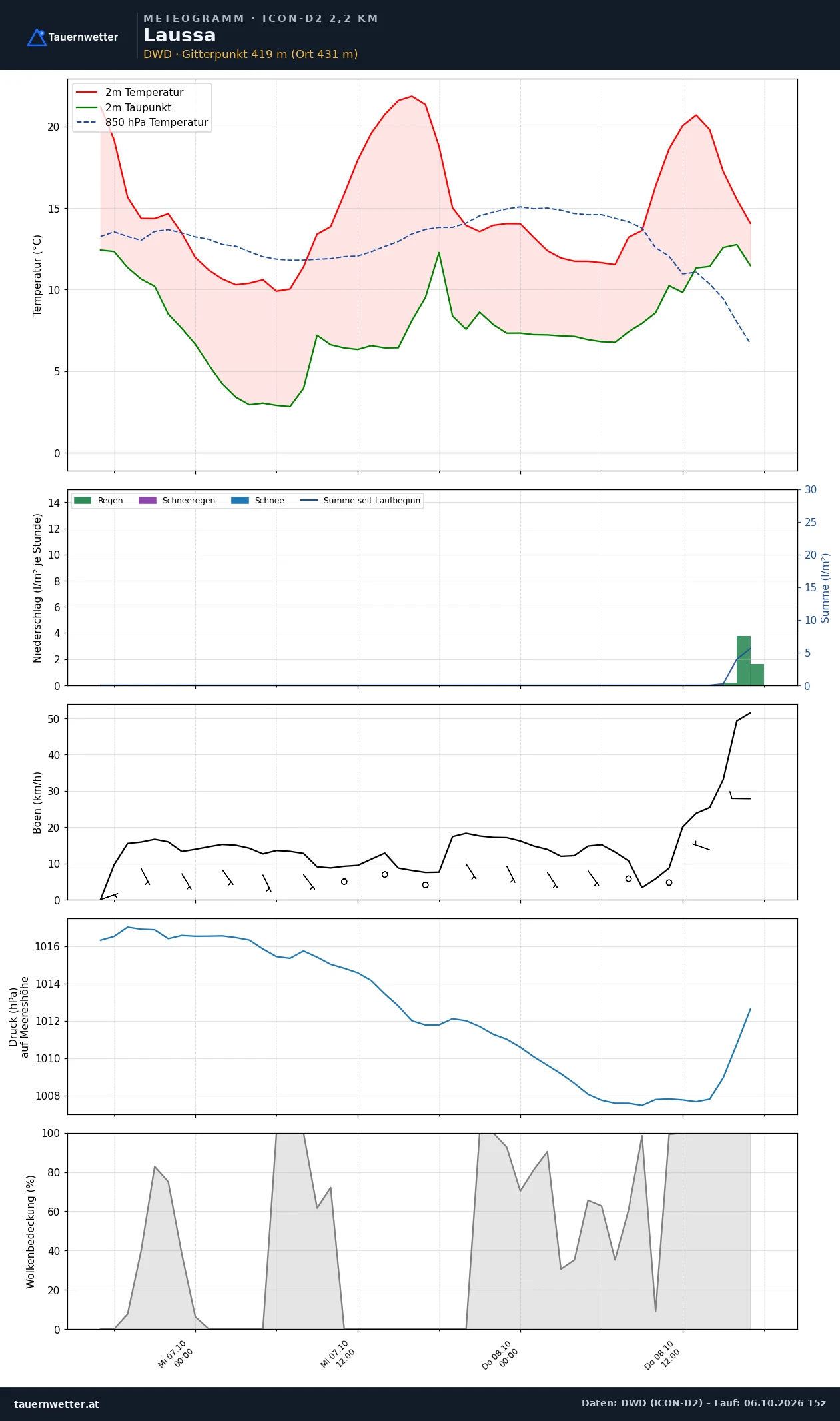Click the "Druck (hPa) auf Meereshöhe" axis label
The image size is (840, 1421).
point(19,1017)
